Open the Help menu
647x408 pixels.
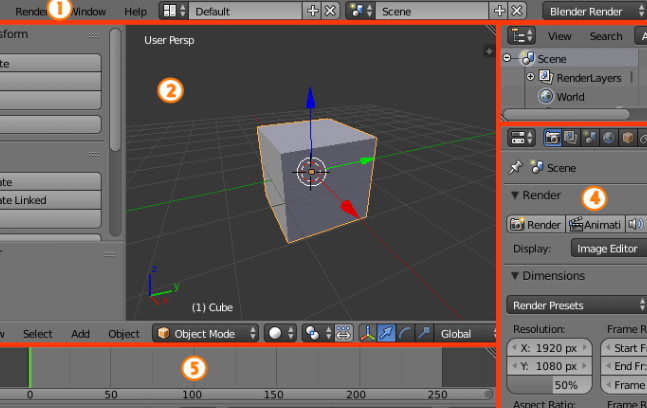click(x=135, y=12)
